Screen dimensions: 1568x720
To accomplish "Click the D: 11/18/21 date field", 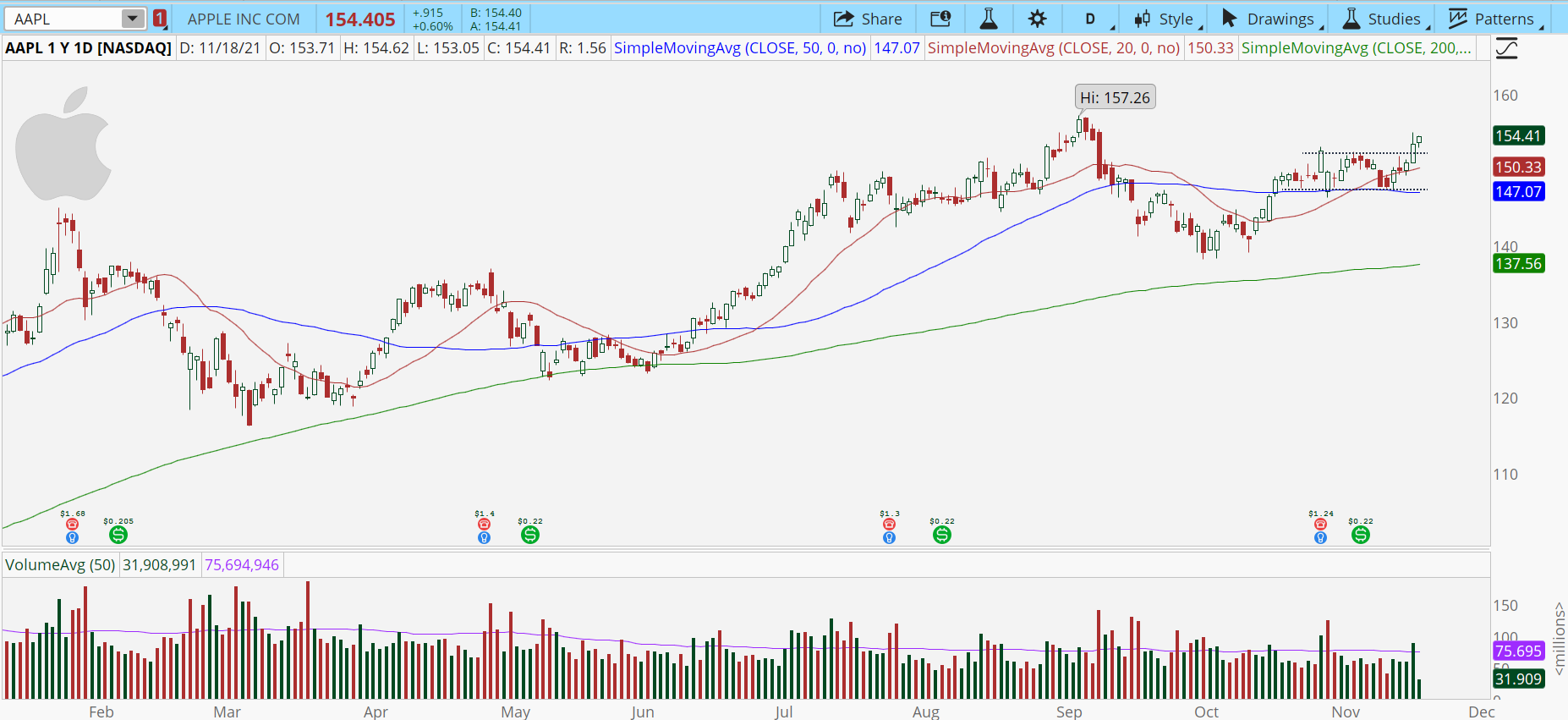I will (220, 48).
